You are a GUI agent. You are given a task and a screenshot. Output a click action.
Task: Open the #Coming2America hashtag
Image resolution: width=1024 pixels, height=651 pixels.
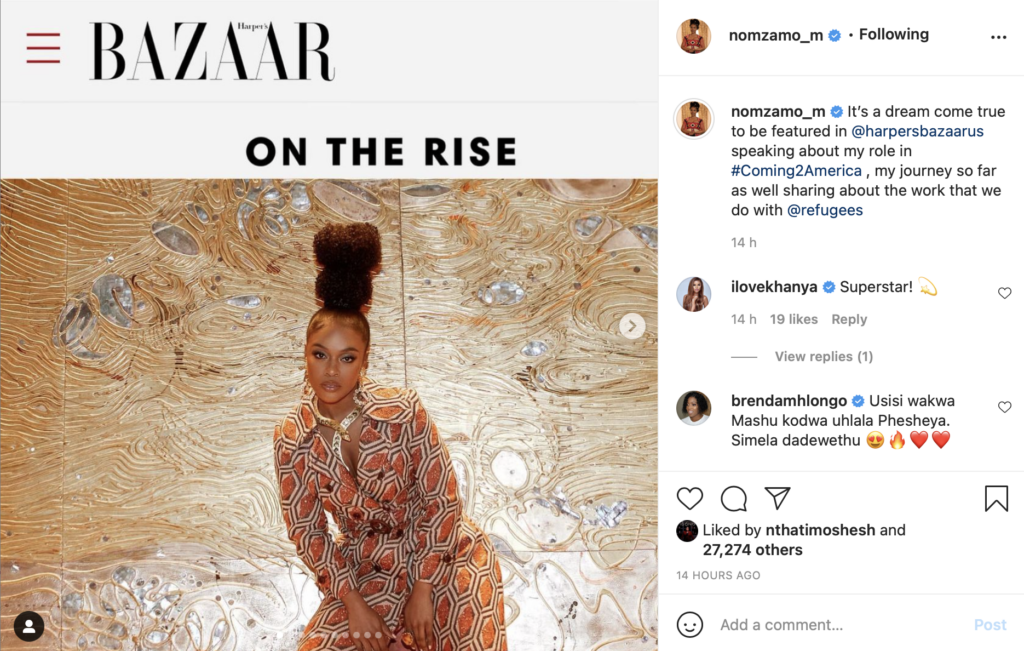point(796,171)
